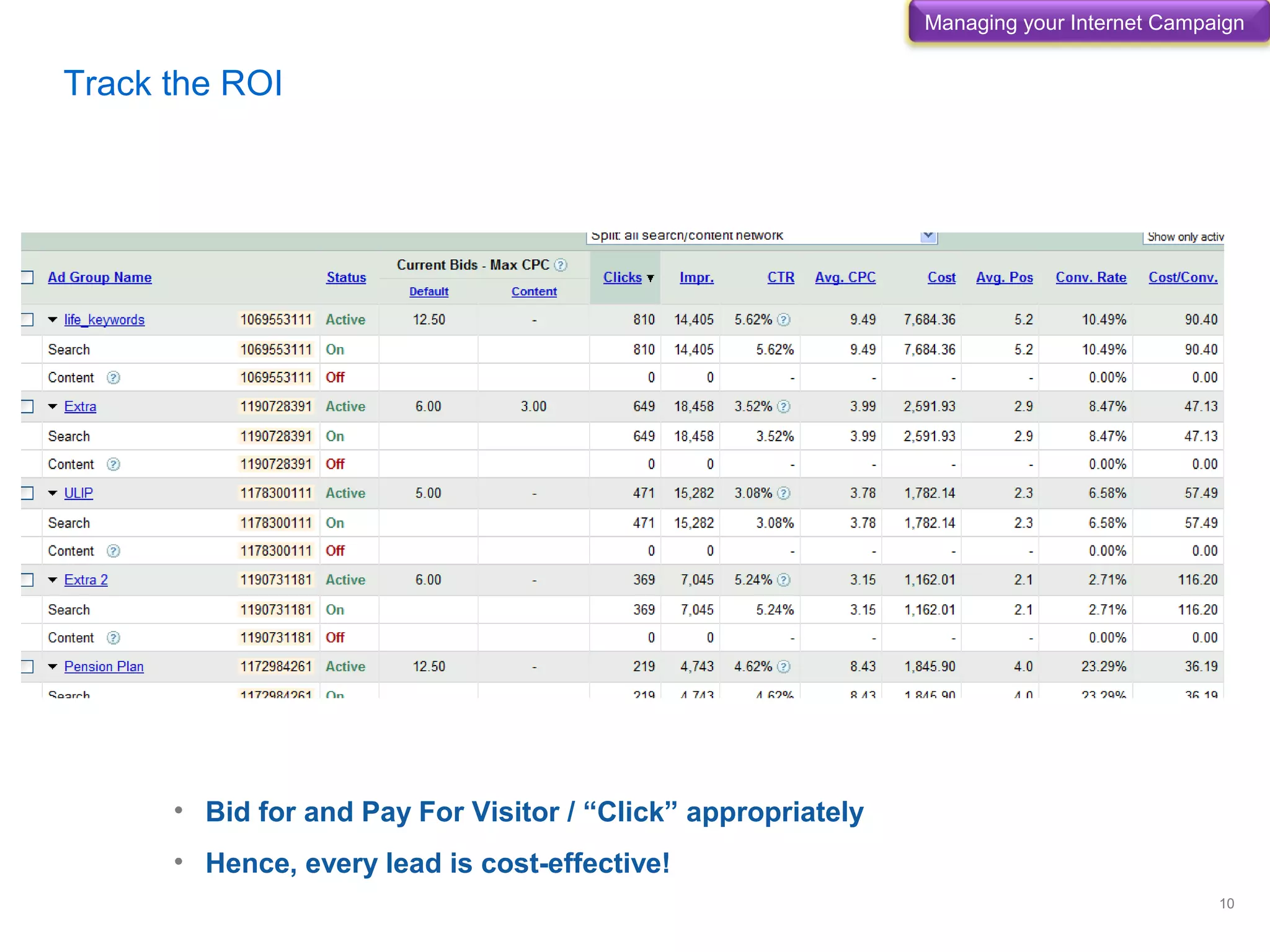Open the Extra ad group link (1190728391)

tap(80, 407)
